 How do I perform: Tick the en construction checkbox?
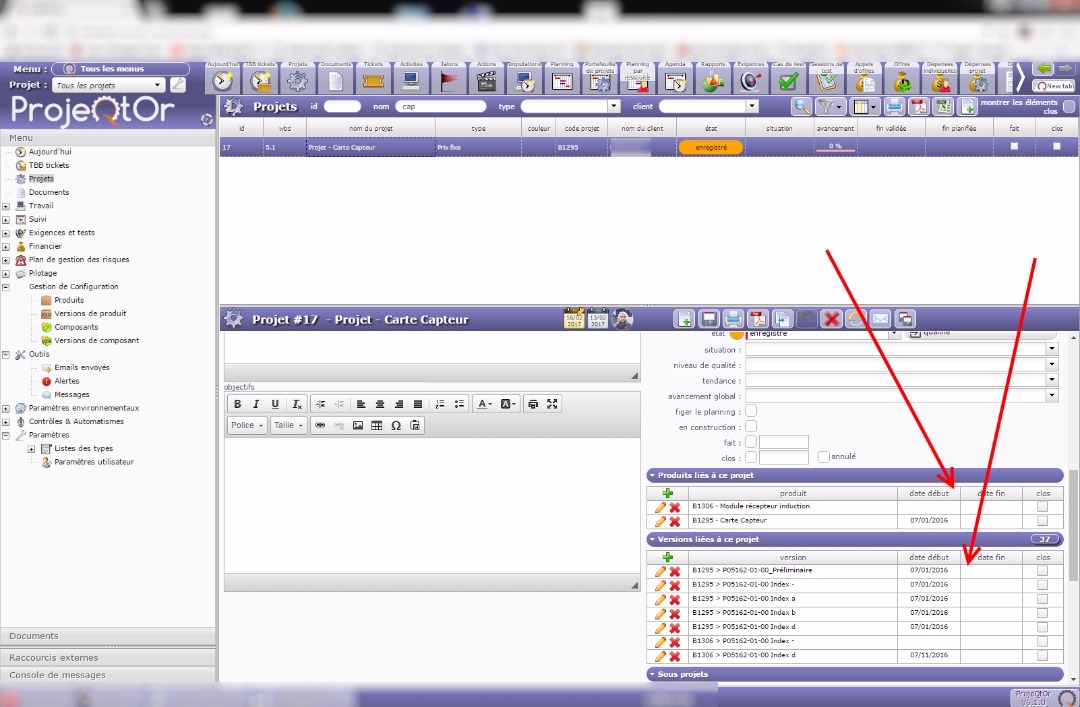click(x=751, y=427)
